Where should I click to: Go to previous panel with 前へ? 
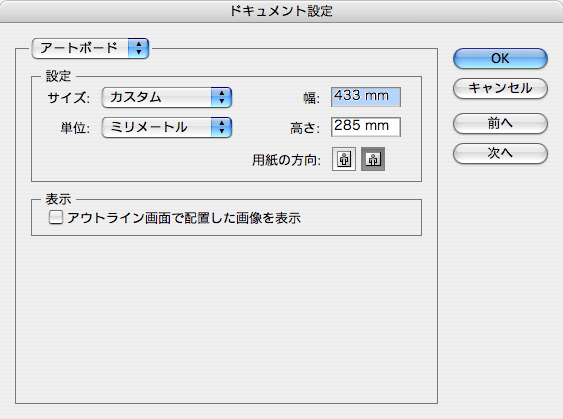tap(500, 124)
